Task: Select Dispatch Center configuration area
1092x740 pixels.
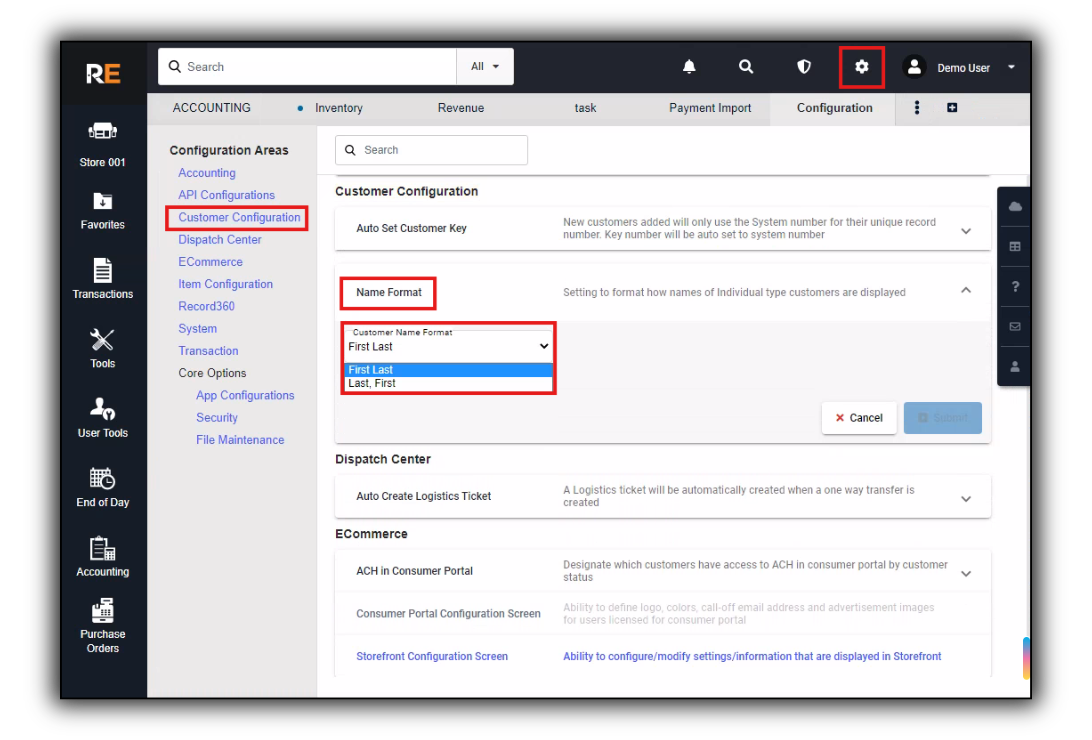Action: (220, 240)
